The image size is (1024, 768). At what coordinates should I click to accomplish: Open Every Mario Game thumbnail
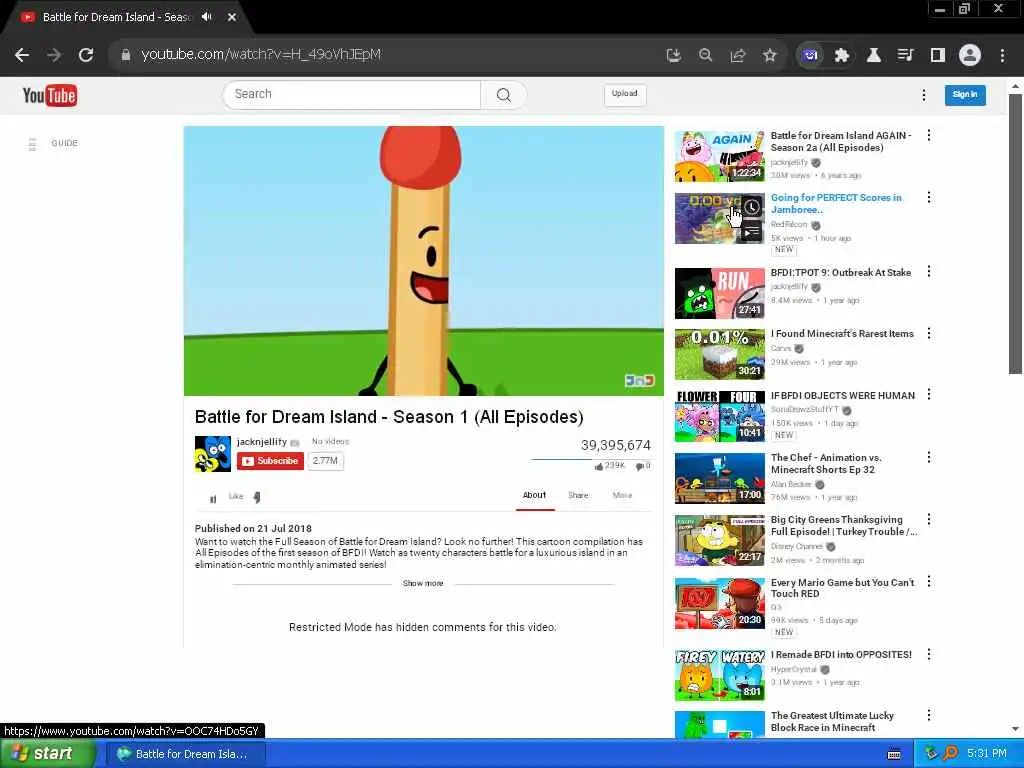(719, 603)
